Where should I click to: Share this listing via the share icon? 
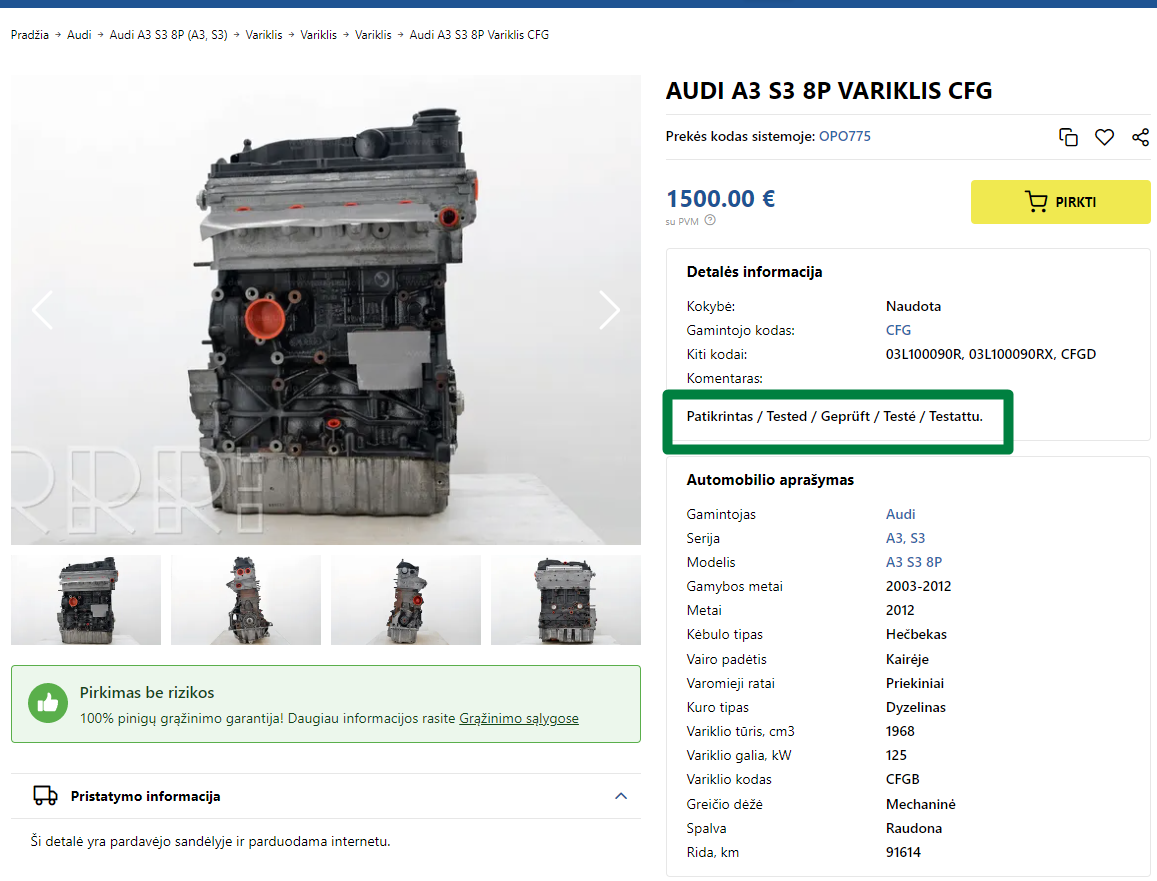(x=1140, y=137)
